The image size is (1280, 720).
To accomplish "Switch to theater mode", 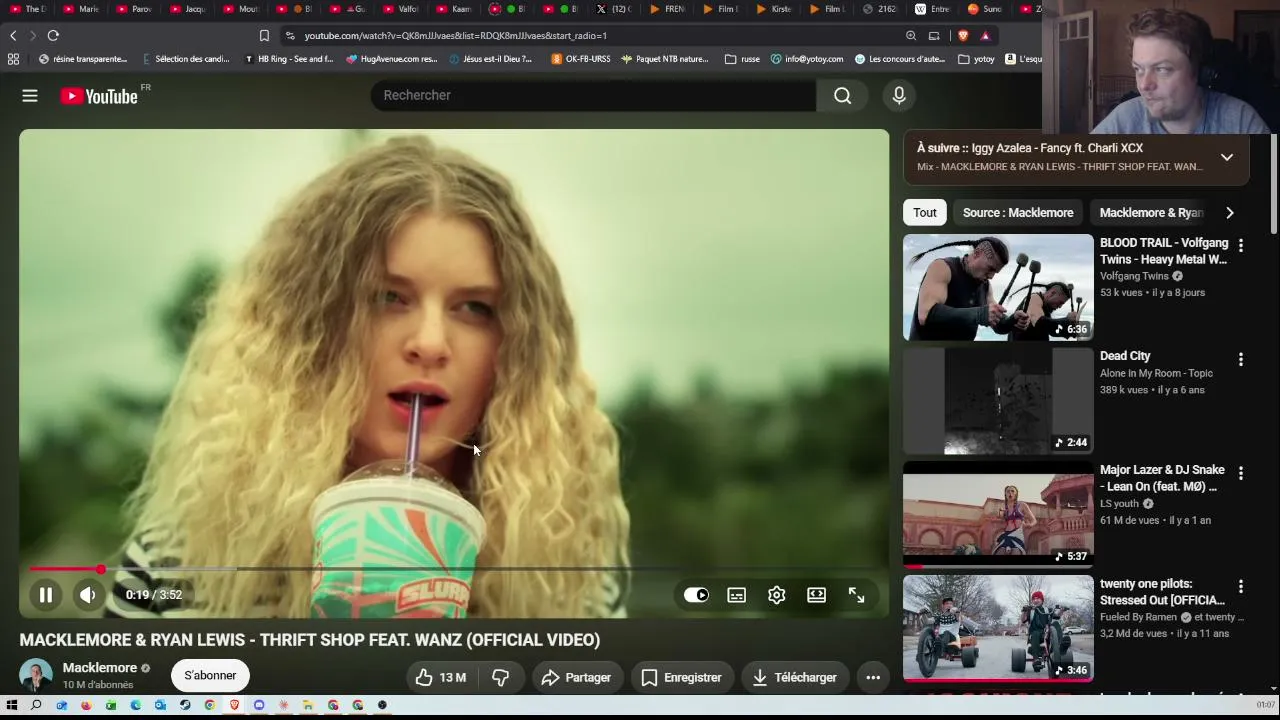I will (817, 595).
